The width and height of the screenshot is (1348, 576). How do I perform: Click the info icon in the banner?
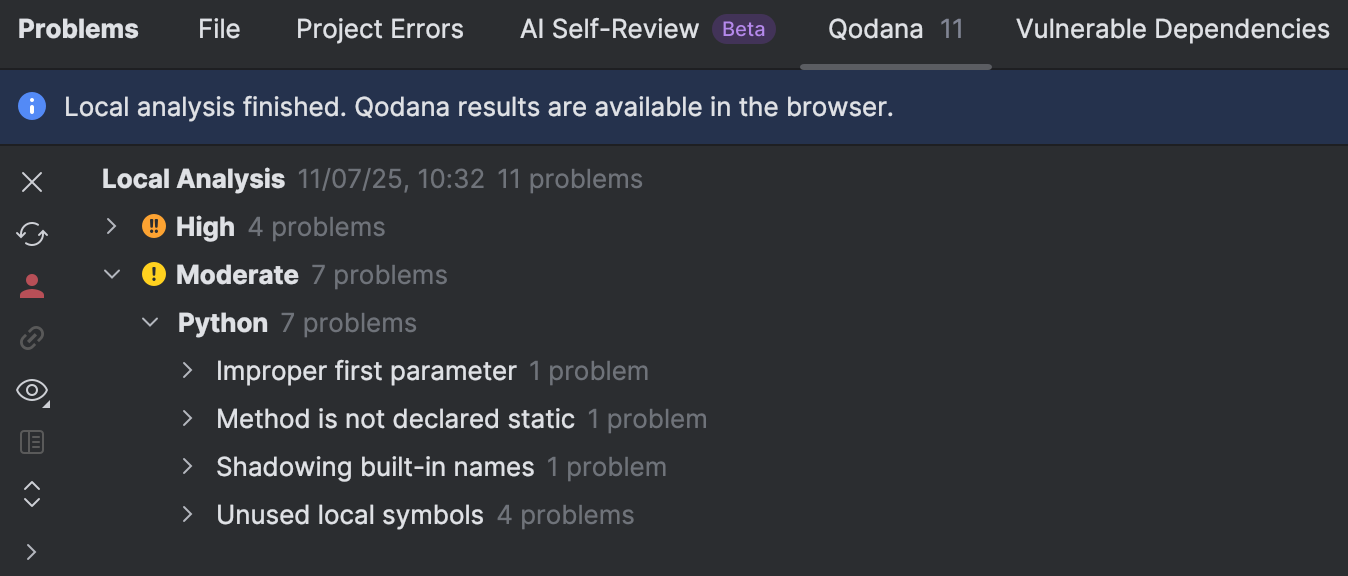click(x=31, y=106)
